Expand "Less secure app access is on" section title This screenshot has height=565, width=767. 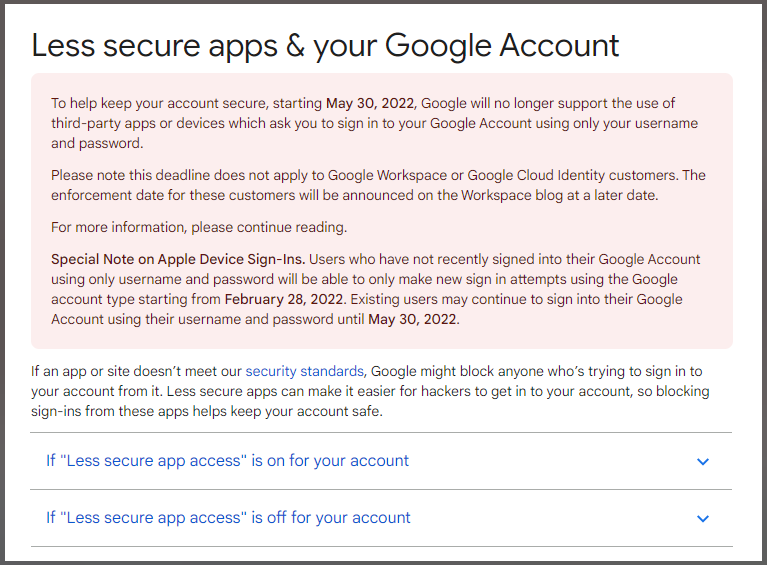227,461
